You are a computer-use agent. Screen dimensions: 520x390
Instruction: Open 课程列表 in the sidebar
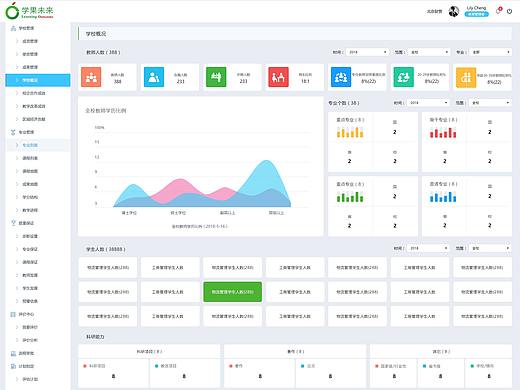(30, 158)
